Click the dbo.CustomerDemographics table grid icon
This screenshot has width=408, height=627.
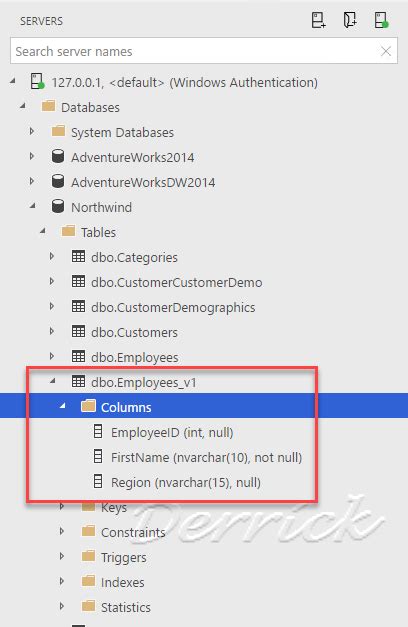[x=78, y=306]
